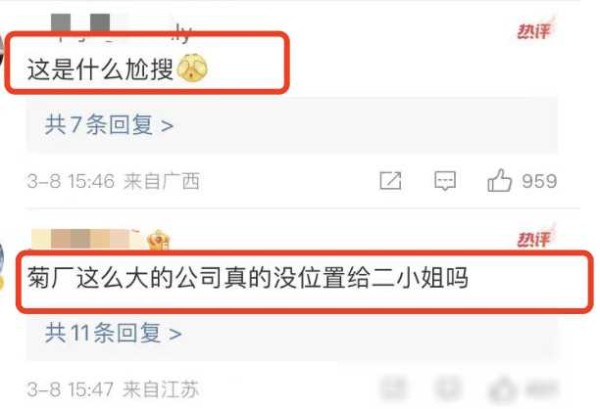This screenshot has width=600, height=409.
Task: Tap the reply bubble icon on first comment
Action: 445,180
